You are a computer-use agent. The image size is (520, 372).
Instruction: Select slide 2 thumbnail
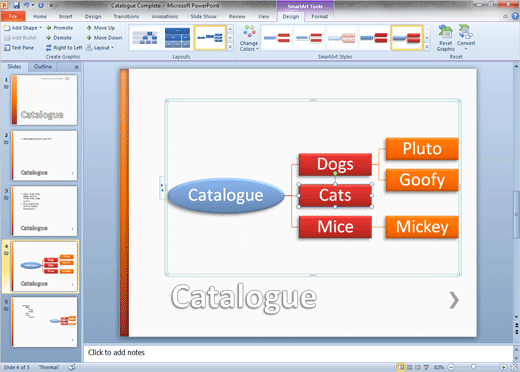pos(44,155)
